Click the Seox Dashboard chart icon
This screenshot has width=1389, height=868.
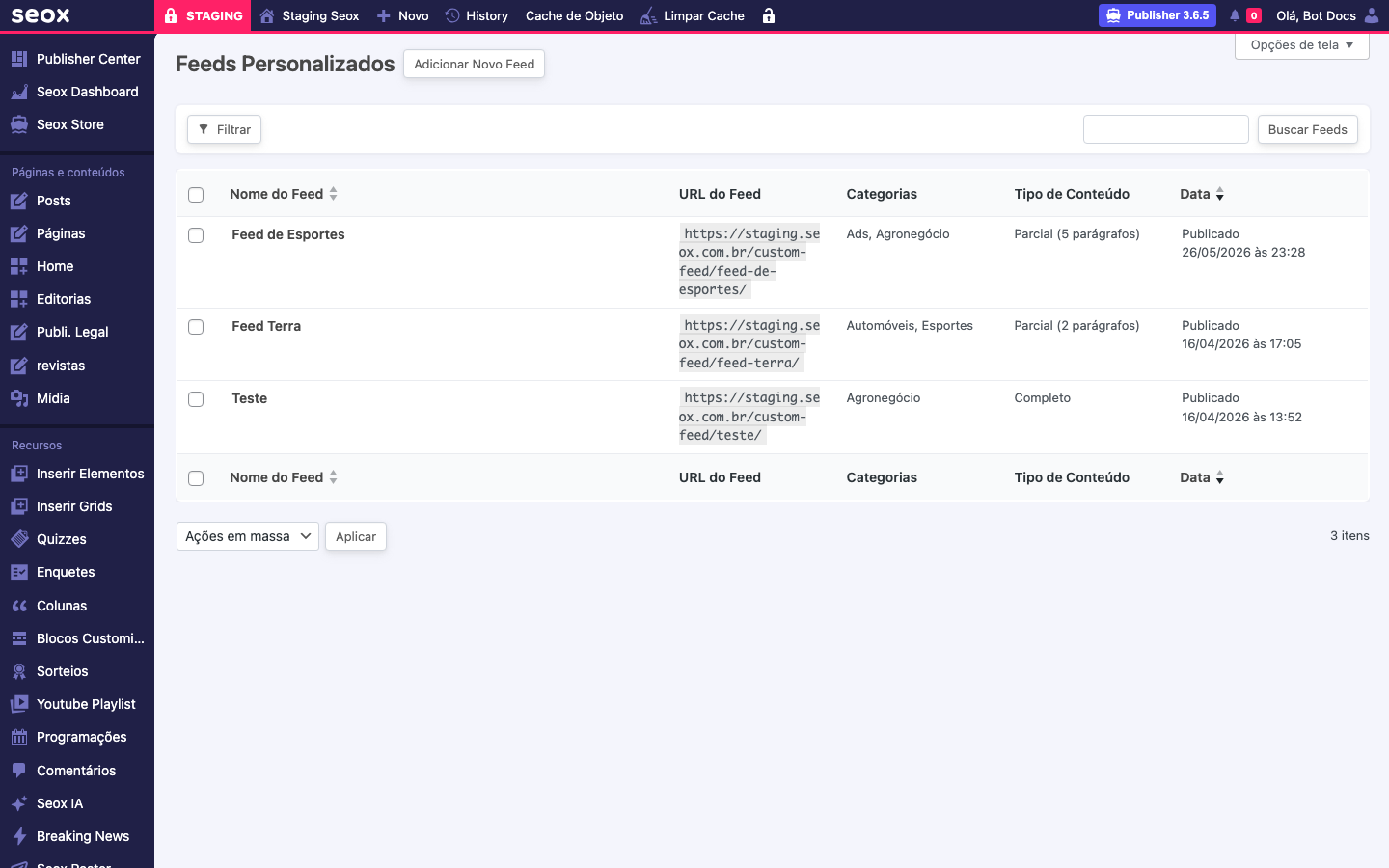[x=19, y=92]
